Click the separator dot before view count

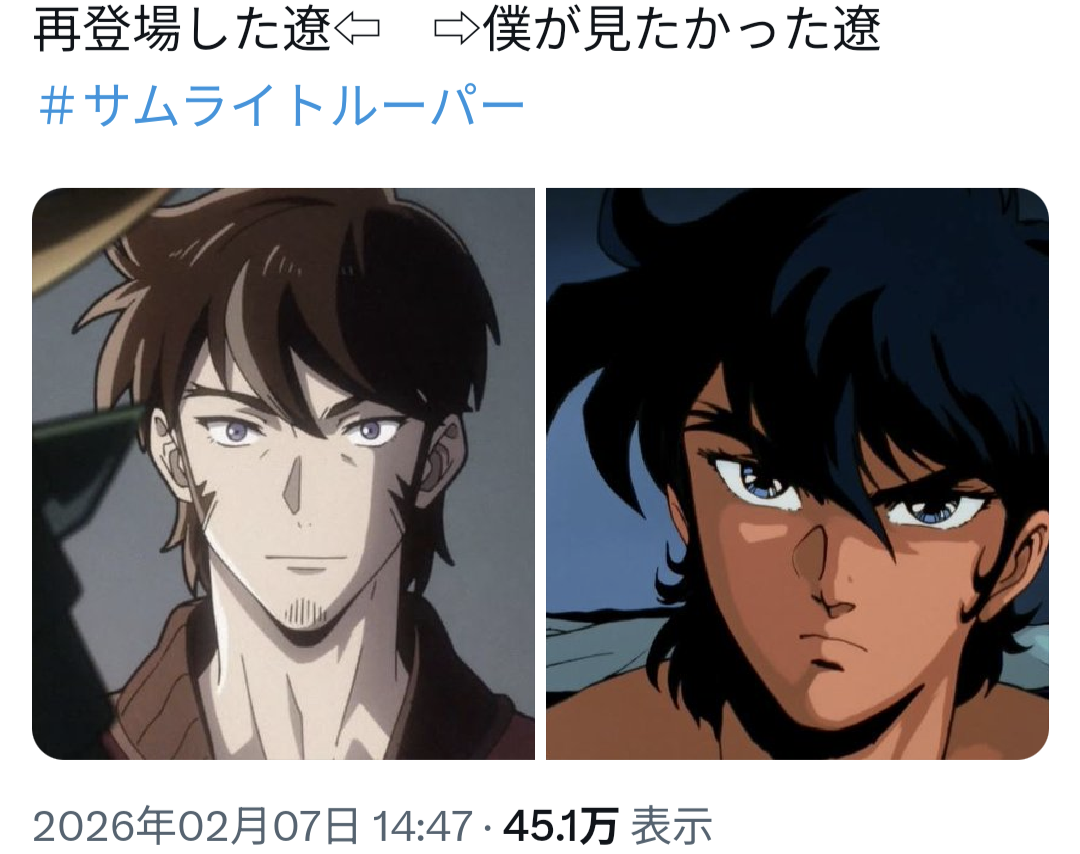pyautogui.click(x=488, y=827)
